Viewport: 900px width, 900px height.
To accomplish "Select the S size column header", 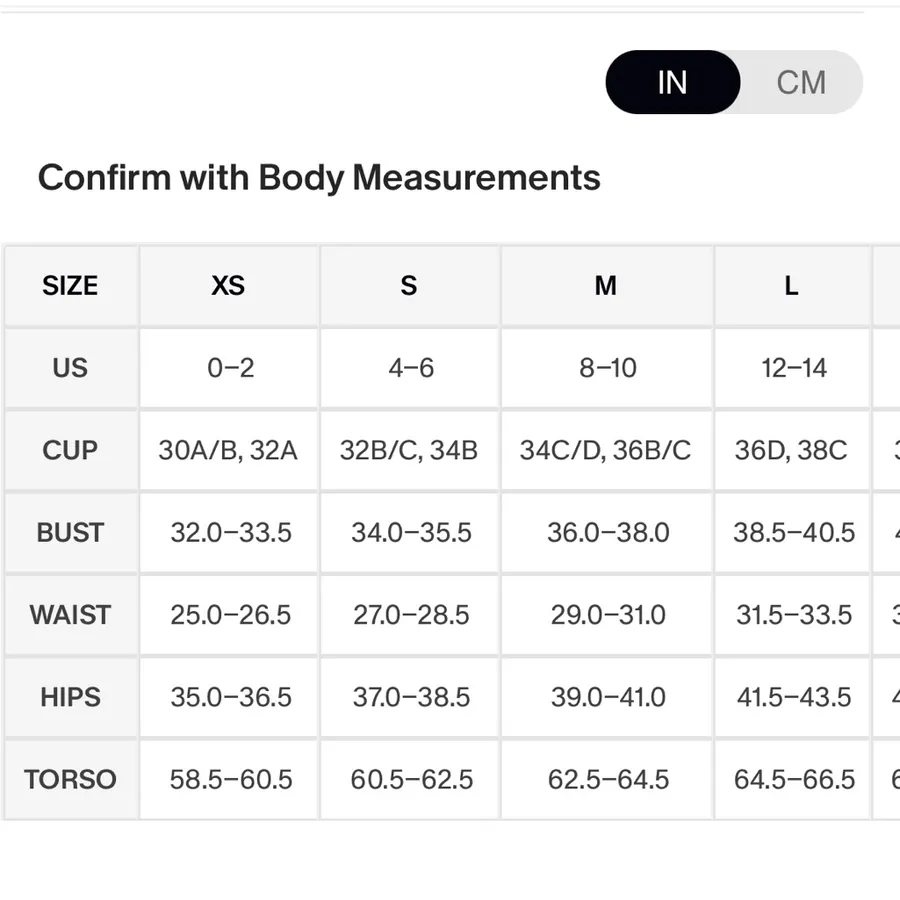I will tap(409, 286).
